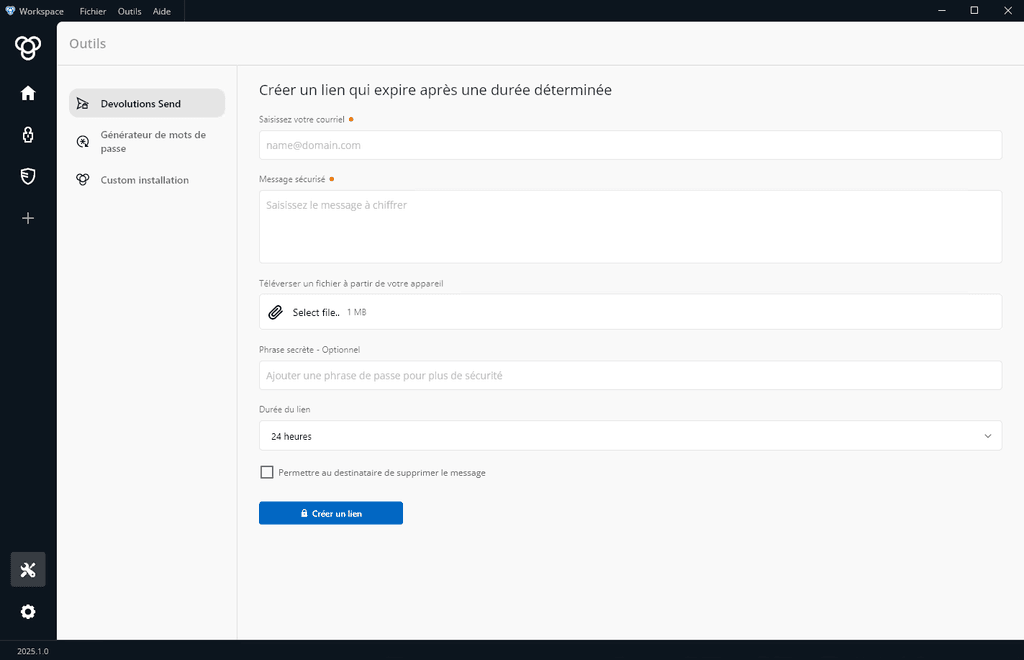
Task: Go to the Home icon
Action: 28,93
